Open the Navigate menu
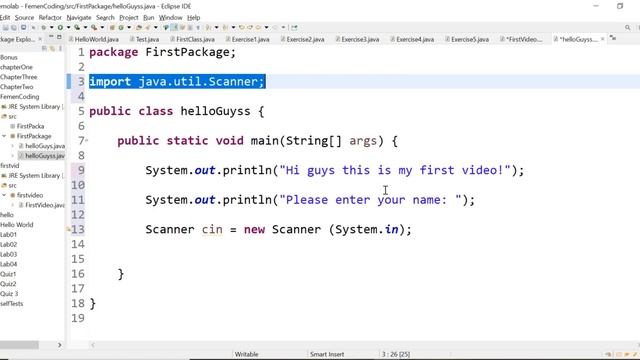 (x=79, y=18)
